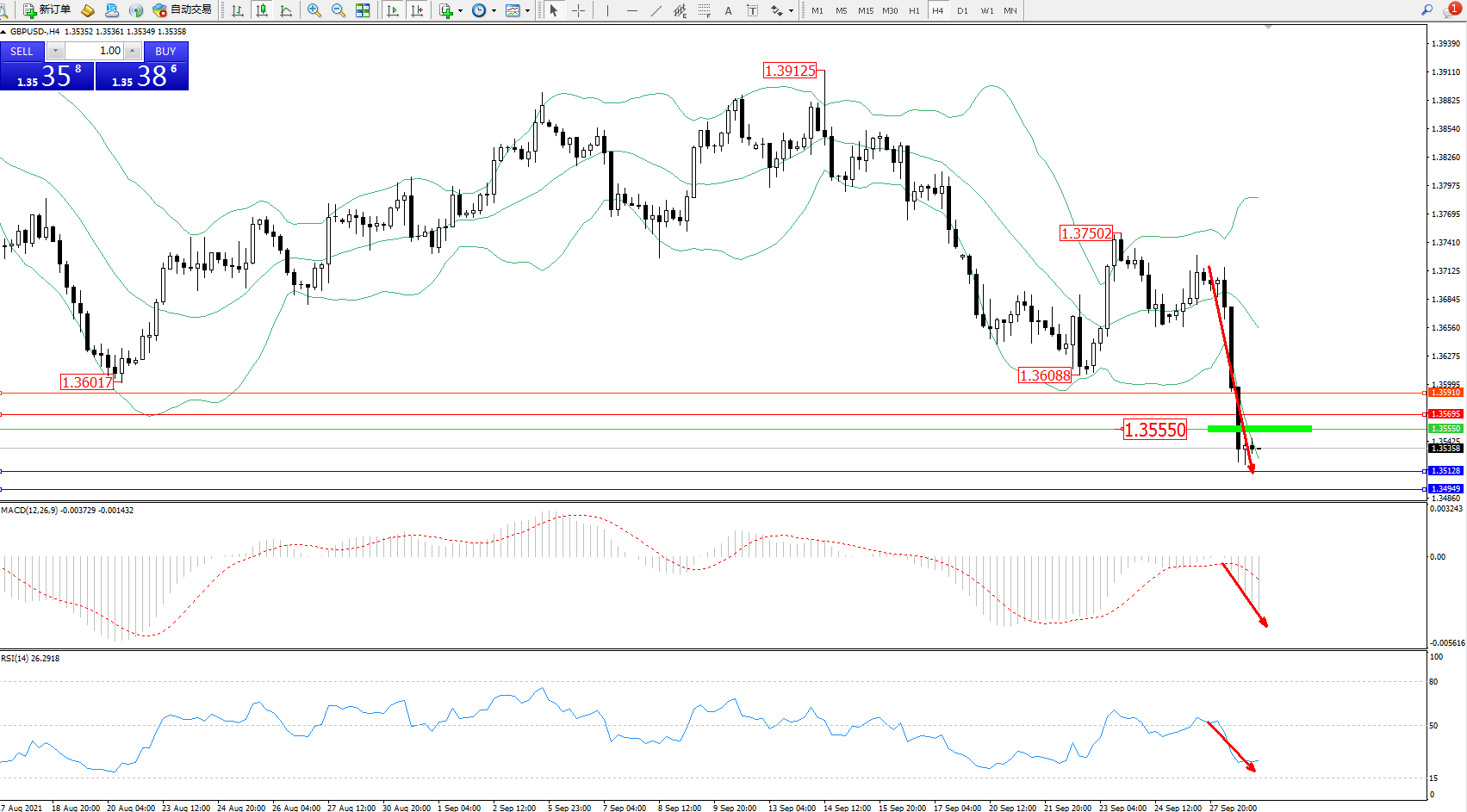Click the SELL button in trade panel

22,52
